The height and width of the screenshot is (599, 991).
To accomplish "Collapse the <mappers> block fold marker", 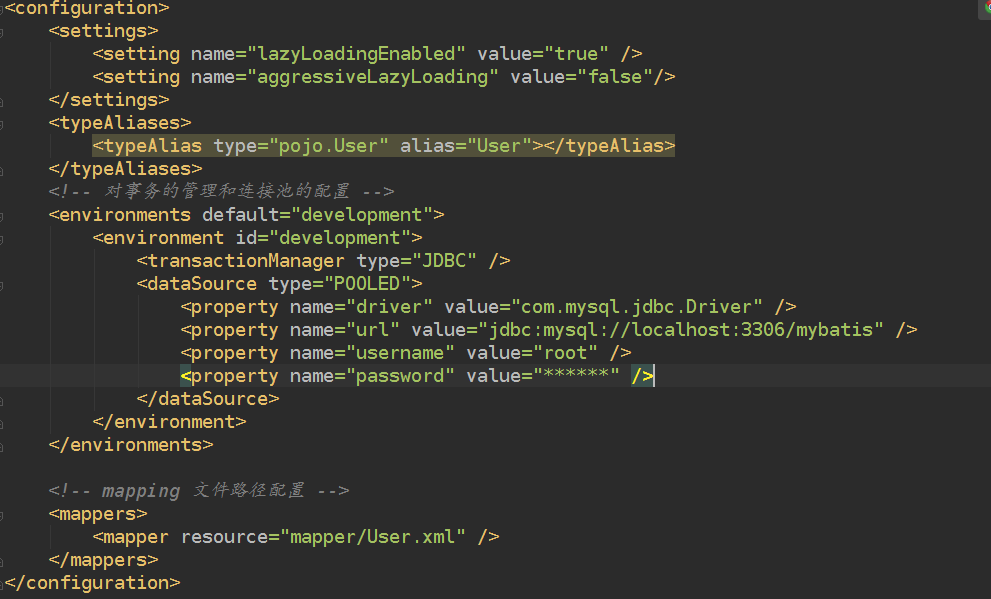I will coord(1,515).
